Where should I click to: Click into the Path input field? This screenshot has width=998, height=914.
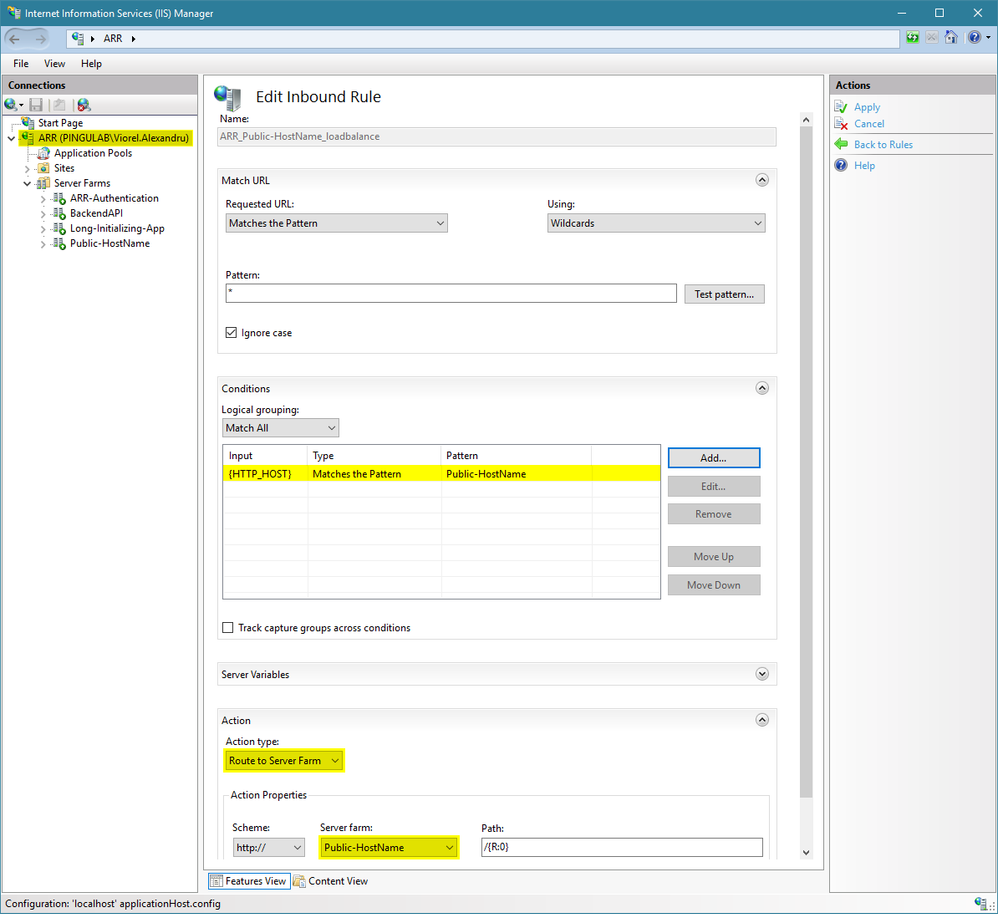pyautogui.click(x=622, y=847)
